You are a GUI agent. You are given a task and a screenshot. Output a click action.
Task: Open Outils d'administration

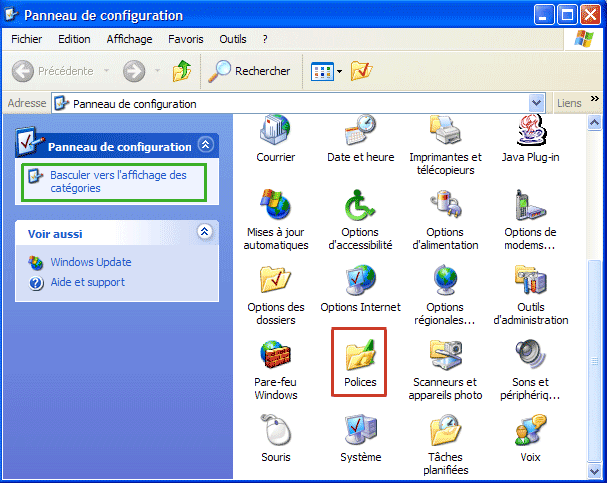[x=530, y=295]
